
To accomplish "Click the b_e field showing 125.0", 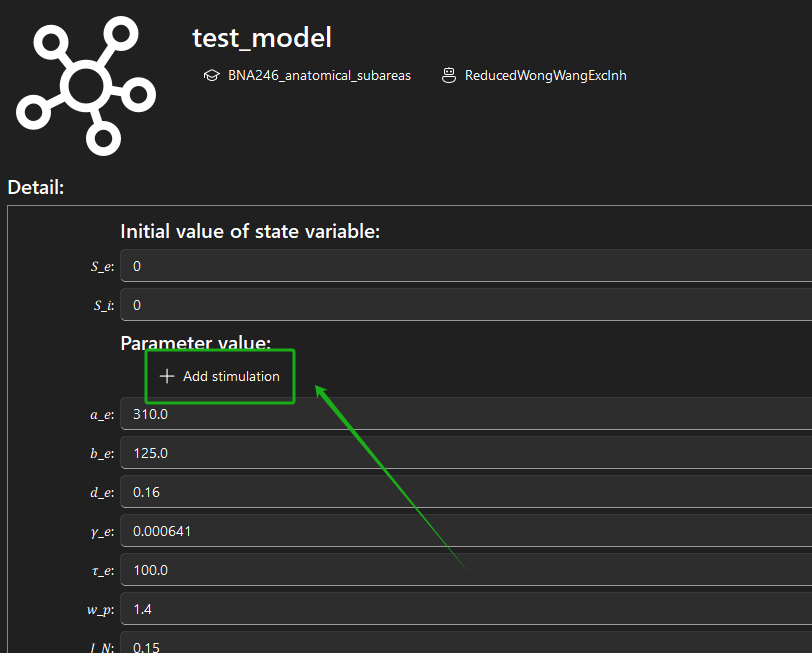I will (x=466, y=453).
